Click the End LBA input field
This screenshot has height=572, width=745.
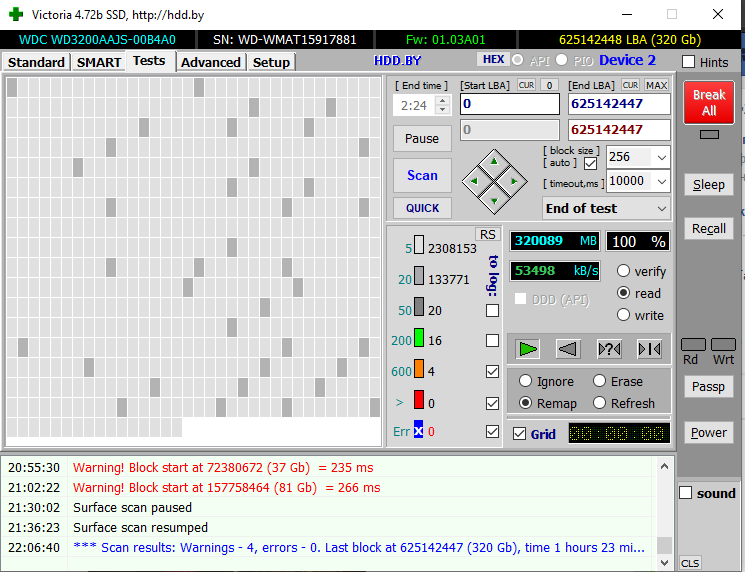[619, 104]
